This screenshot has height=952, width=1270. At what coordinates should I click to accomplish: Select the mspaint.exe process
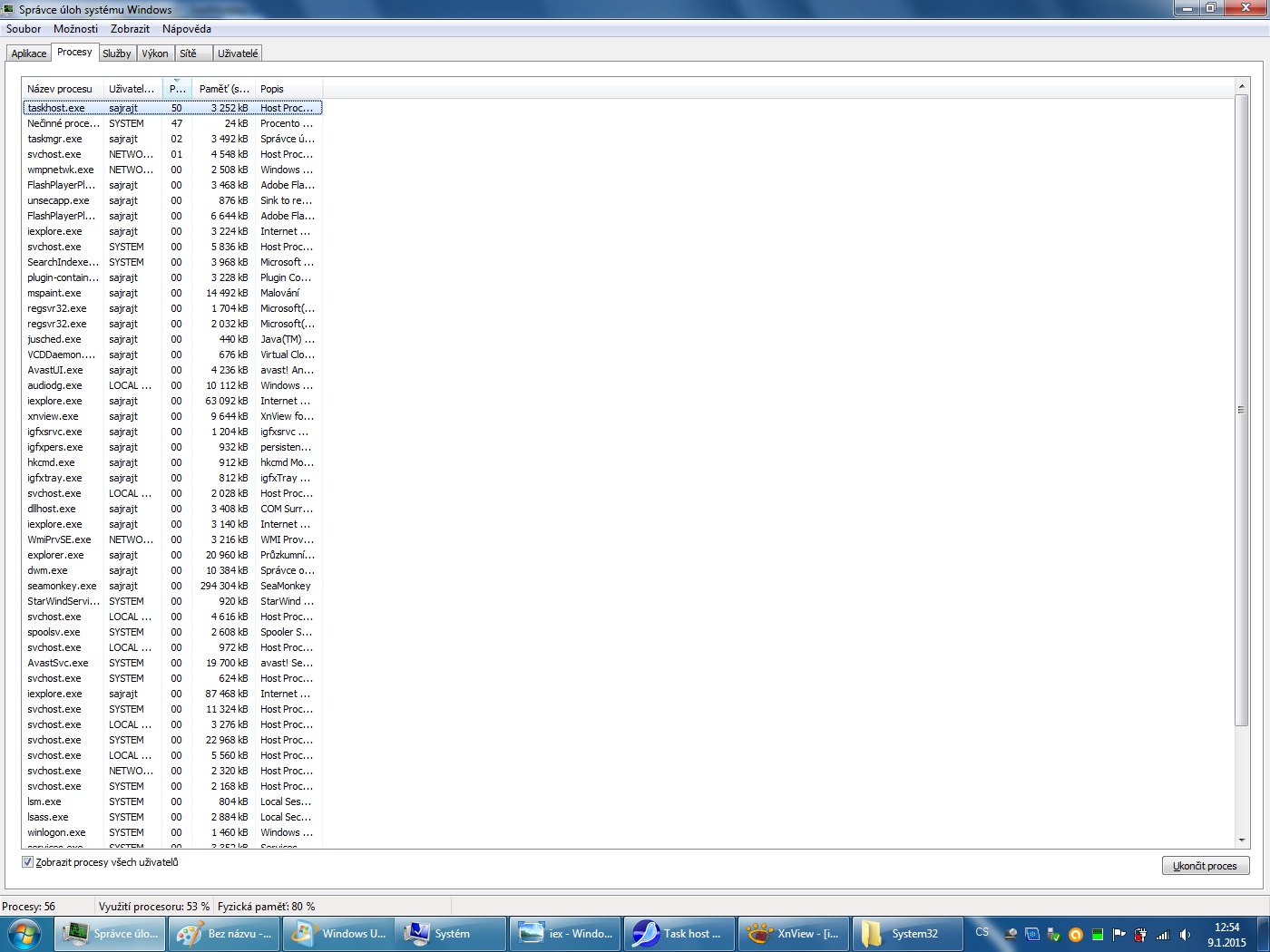(172, 293)
